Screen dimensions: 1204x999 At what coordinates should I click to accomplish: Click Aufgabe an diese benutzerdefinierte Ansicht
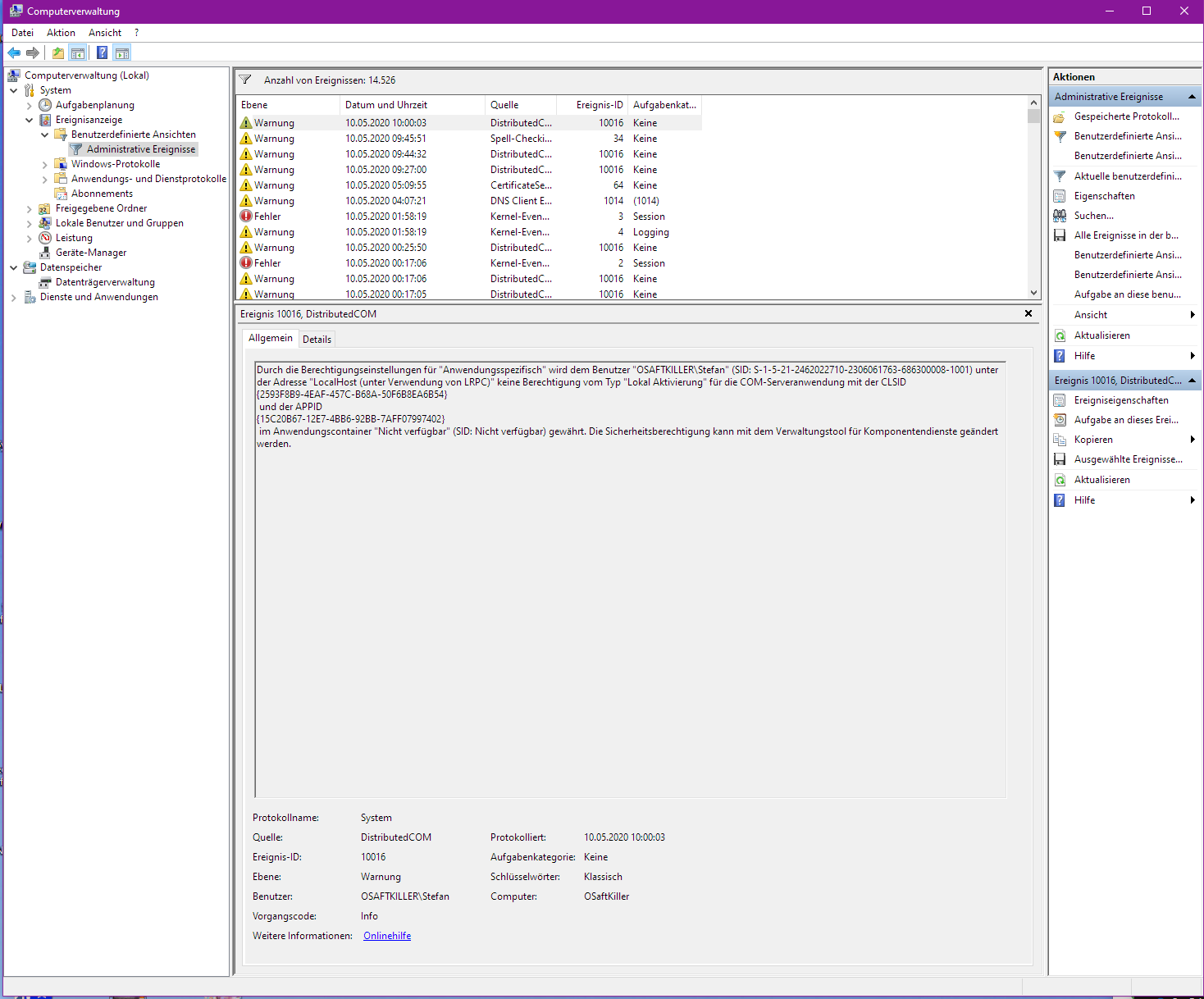(x=1128, y=294)
